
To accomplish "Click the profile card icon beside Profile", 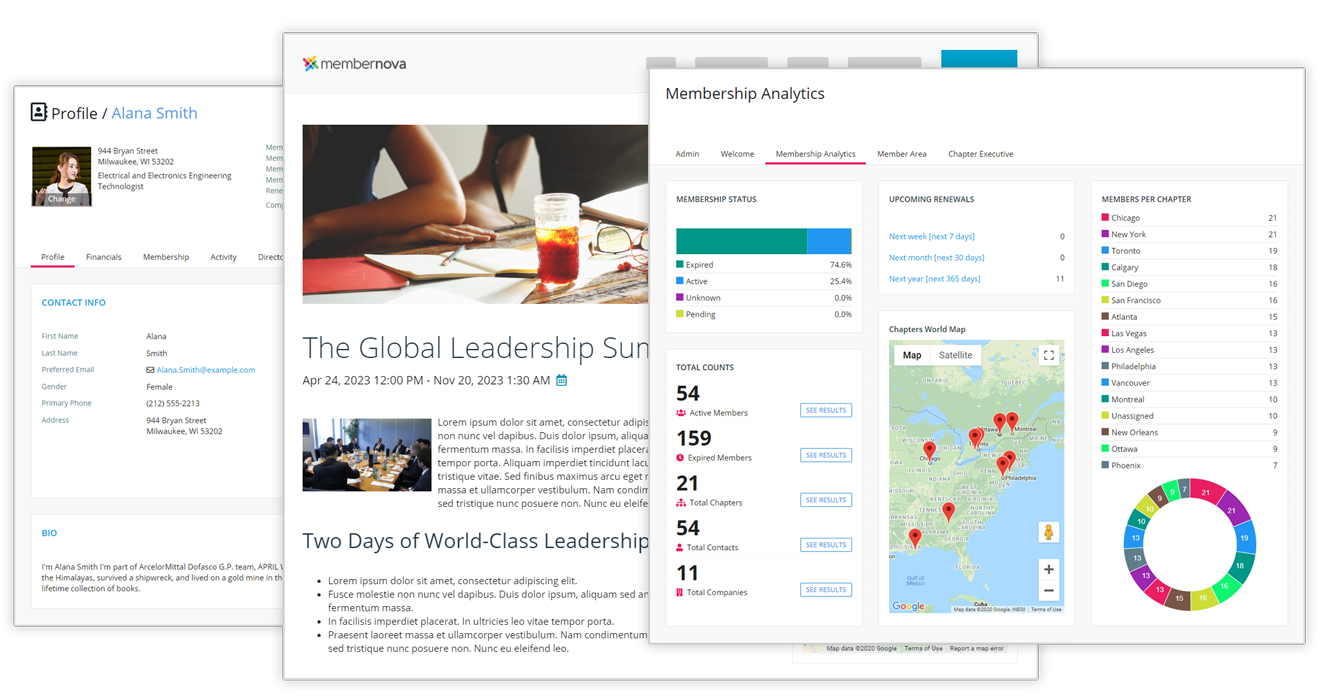I will click(39, 112).
